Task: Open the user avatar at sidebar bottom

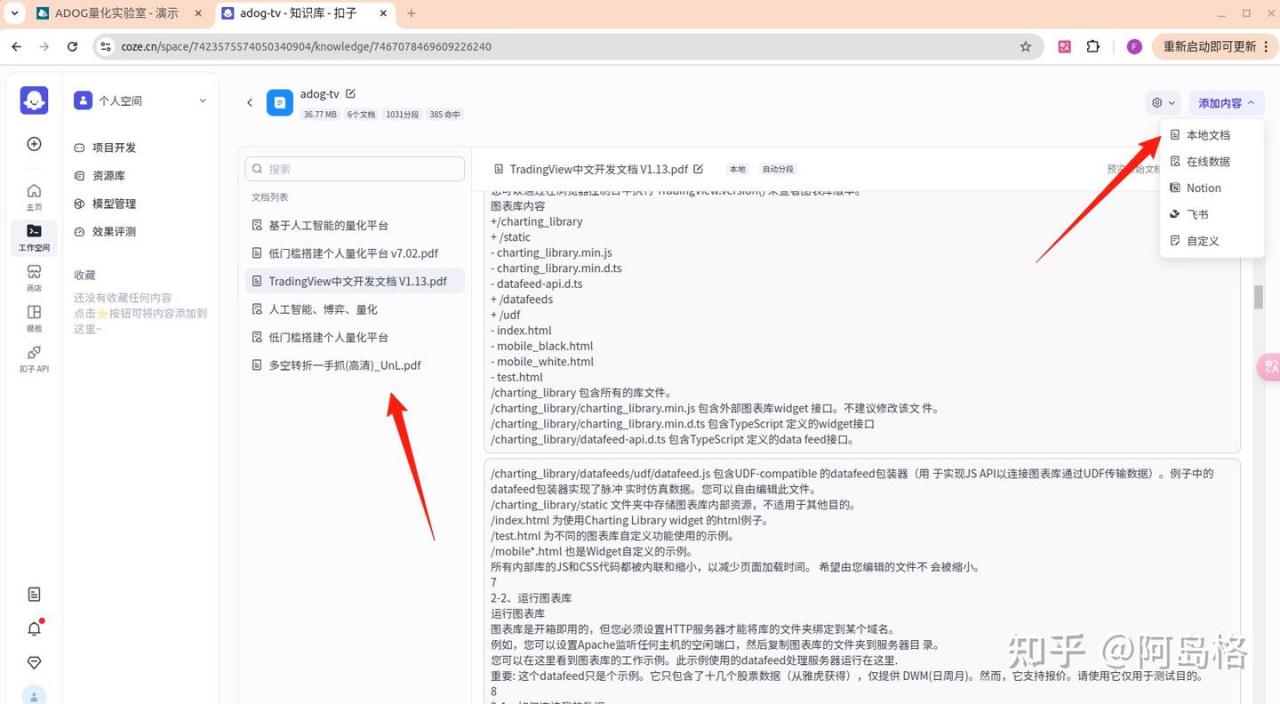Action: coord(34,695)
